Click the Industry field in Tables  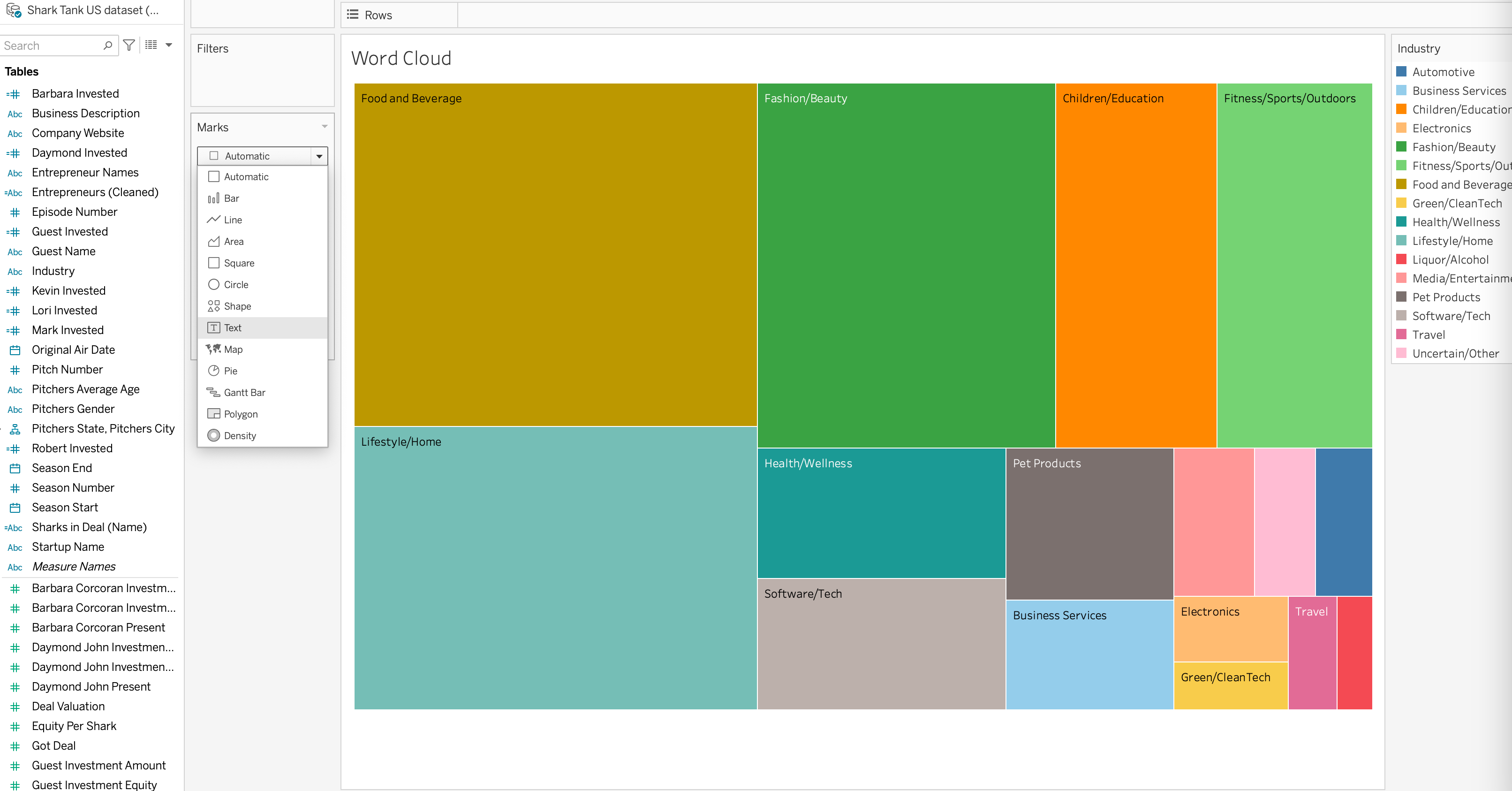pos(53,271)
